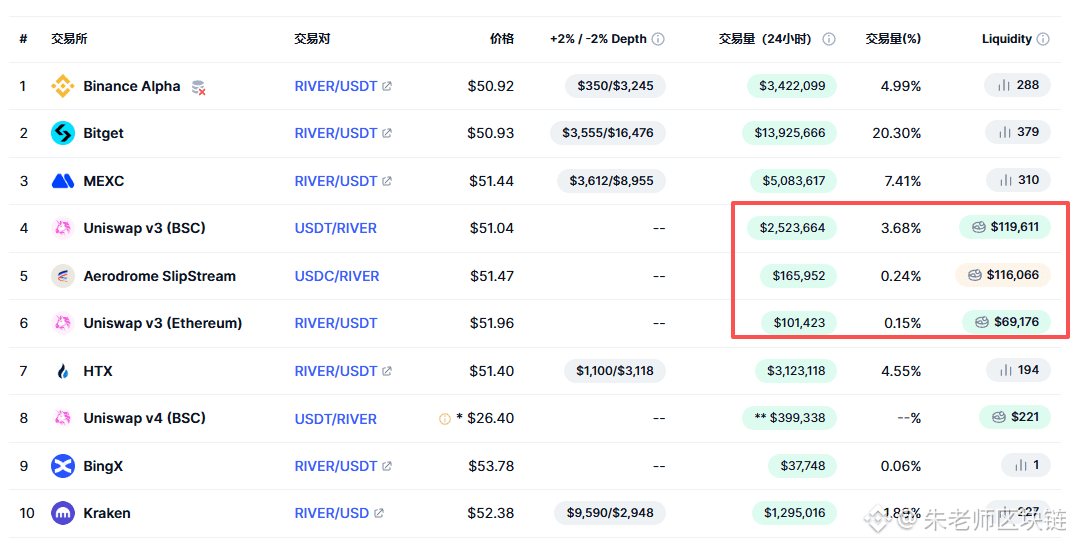This screenshot has height=545, width=1074.
Task: Click info icon beside 交易量 (24小时) header
Action: click(829, 39)
